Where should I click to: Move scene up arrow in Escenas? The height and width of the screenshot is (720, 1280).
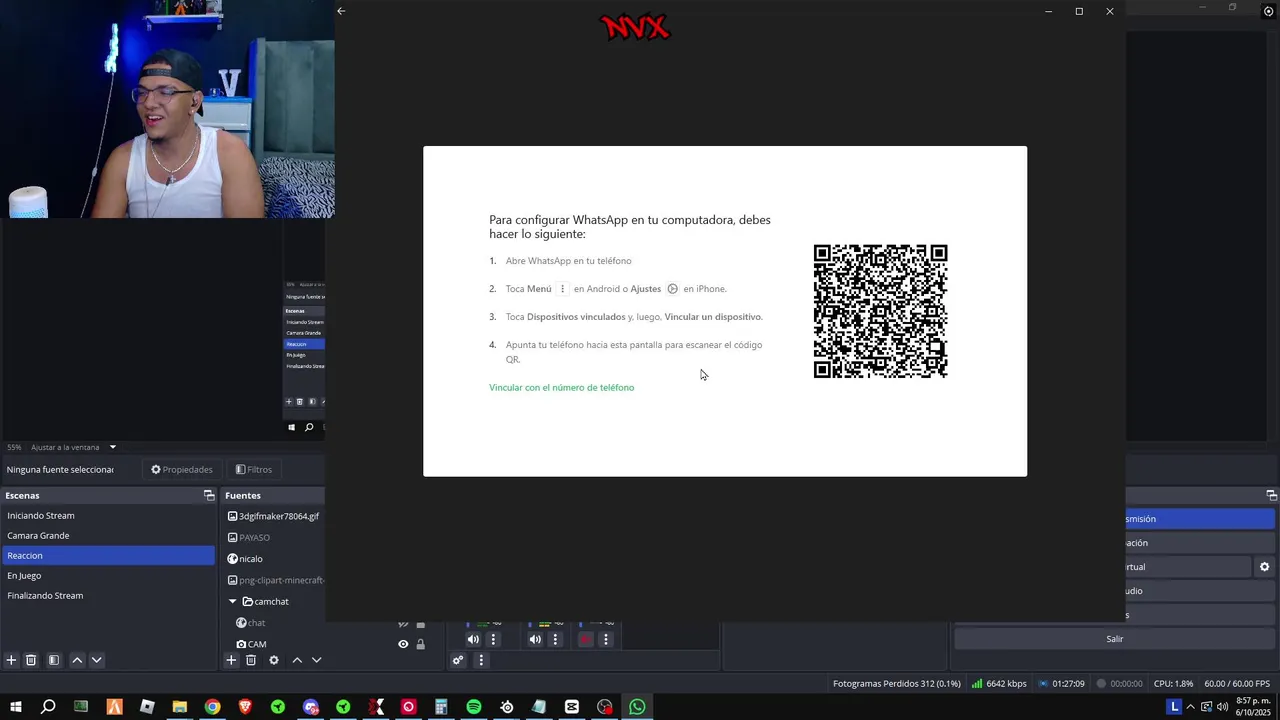tap(77, 660)
